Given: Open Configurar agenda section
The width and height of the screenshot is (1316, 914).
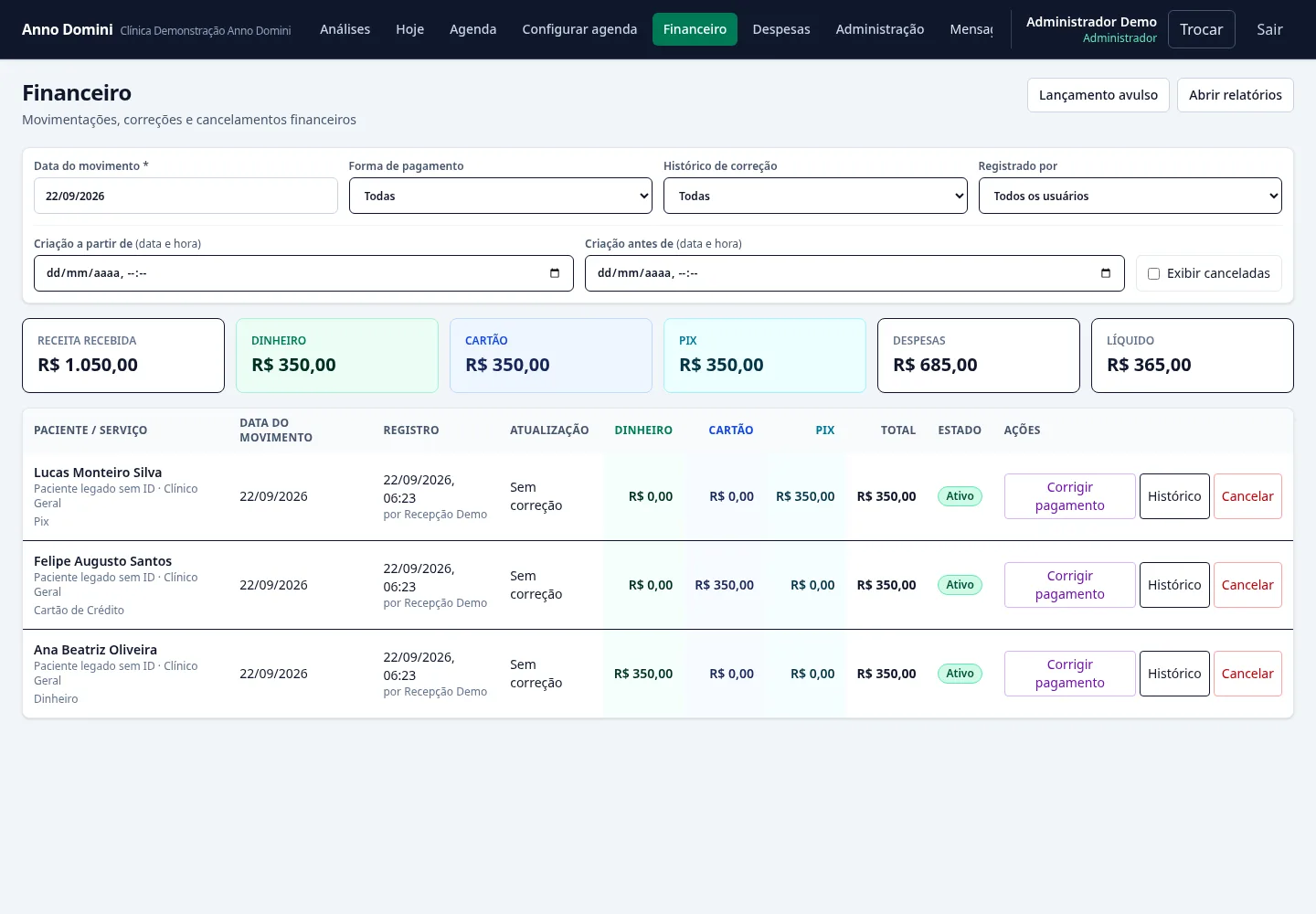Looking at the screenshot, I should (579, 29).
